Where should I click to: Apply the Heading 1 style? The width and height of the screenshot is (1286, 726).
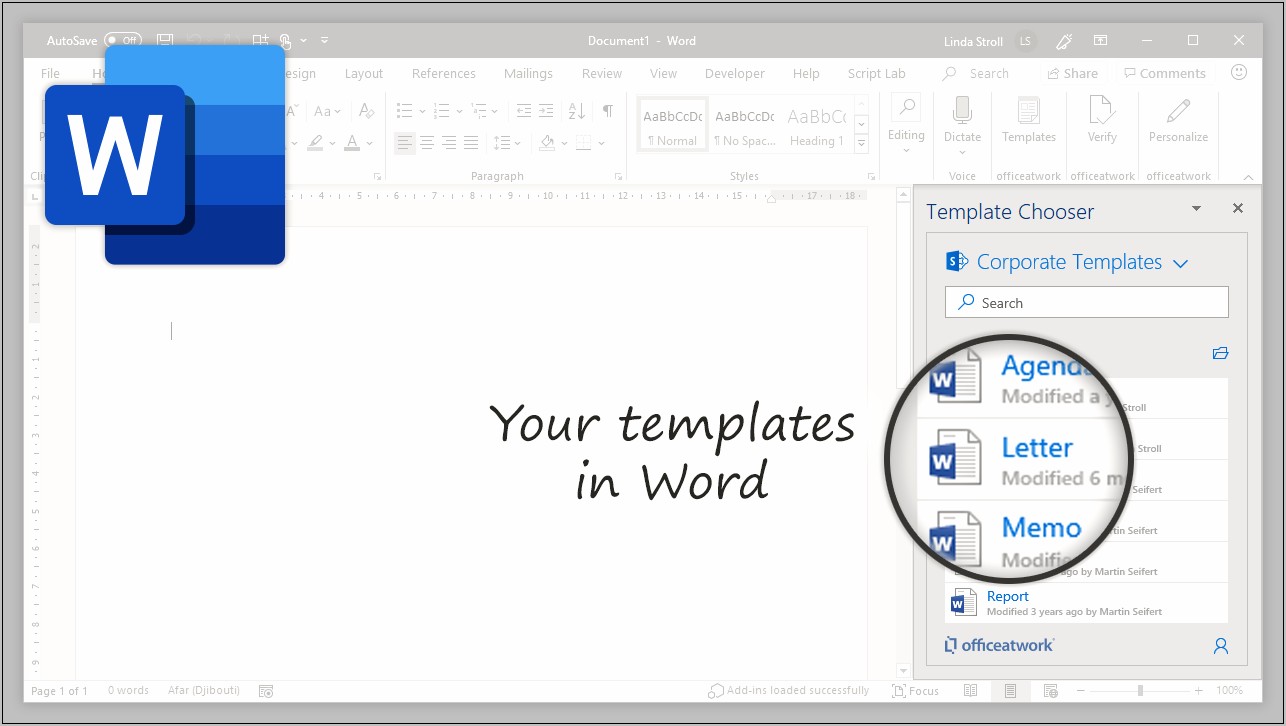click(817, 125)
